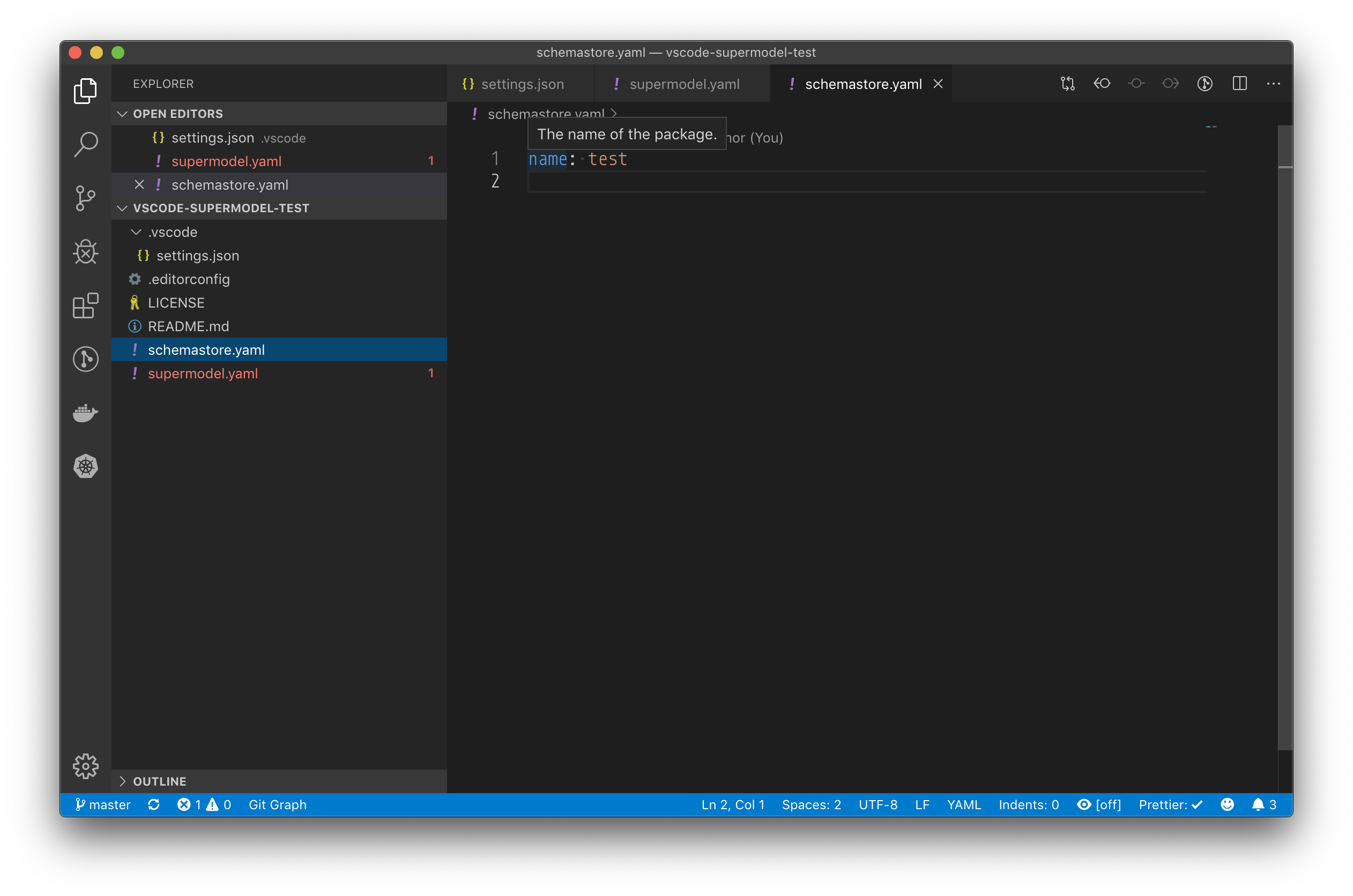Collapse the VSCODE-SUPERMODEL-TEST folder section
1353x896 pixels.
[279, 208]
